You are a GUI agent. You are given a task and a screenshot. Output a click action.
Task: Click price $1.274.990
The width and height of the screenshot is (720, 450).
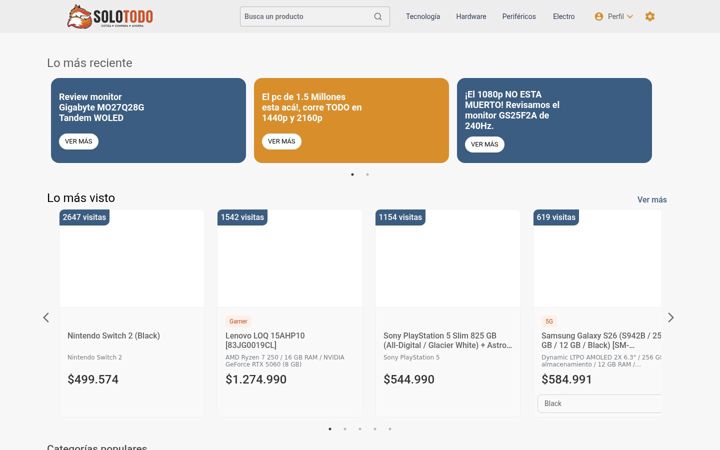pos(256,379)
